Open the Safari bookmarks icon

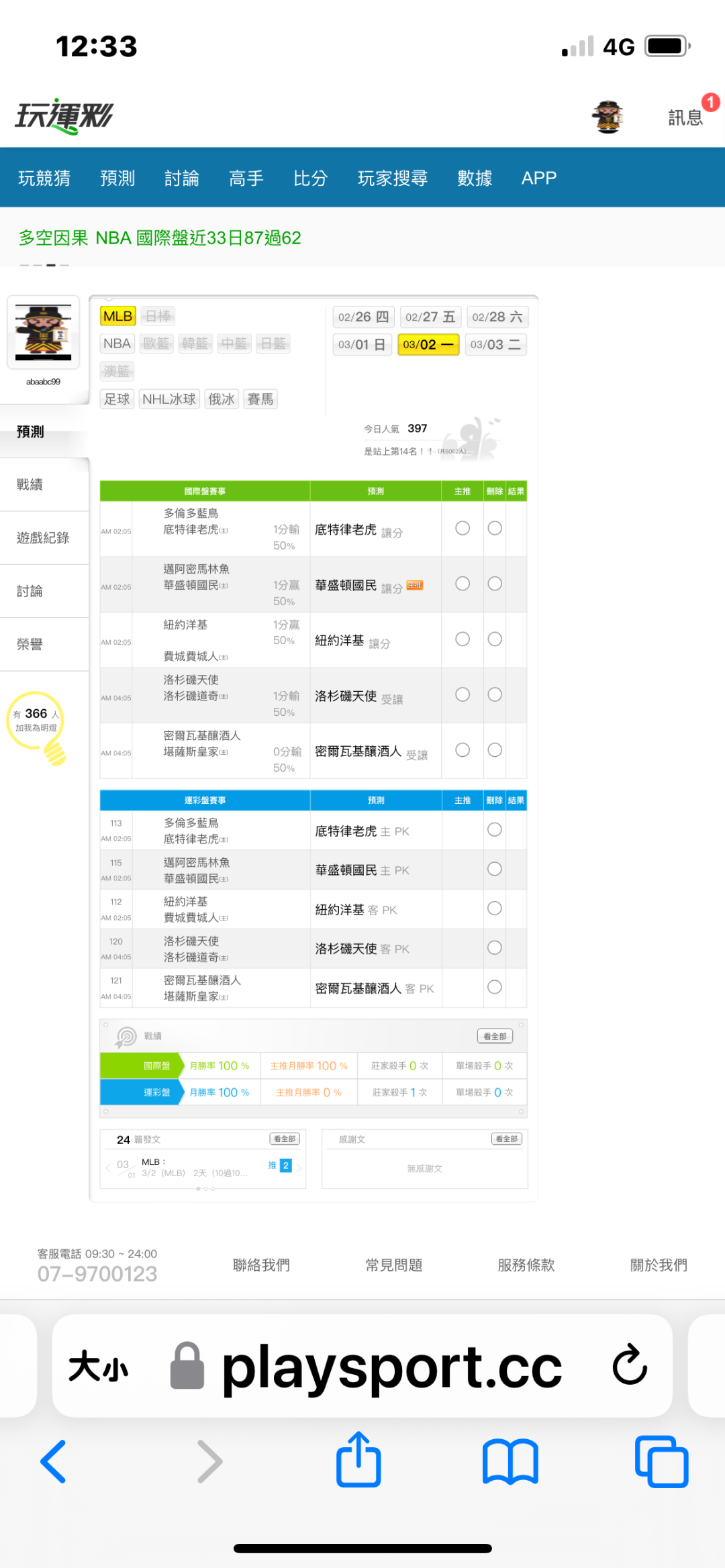[x=510, y=1461]
